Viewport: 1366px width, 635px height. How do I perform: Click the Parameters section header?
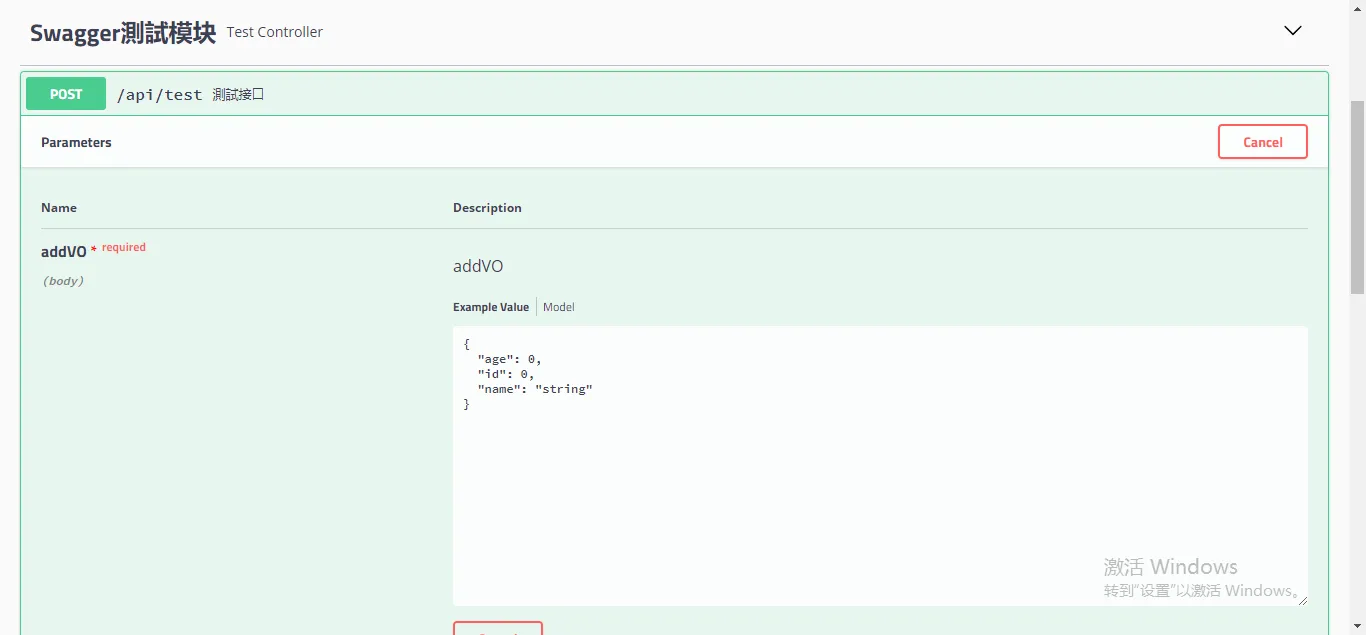tap(76, 142)
